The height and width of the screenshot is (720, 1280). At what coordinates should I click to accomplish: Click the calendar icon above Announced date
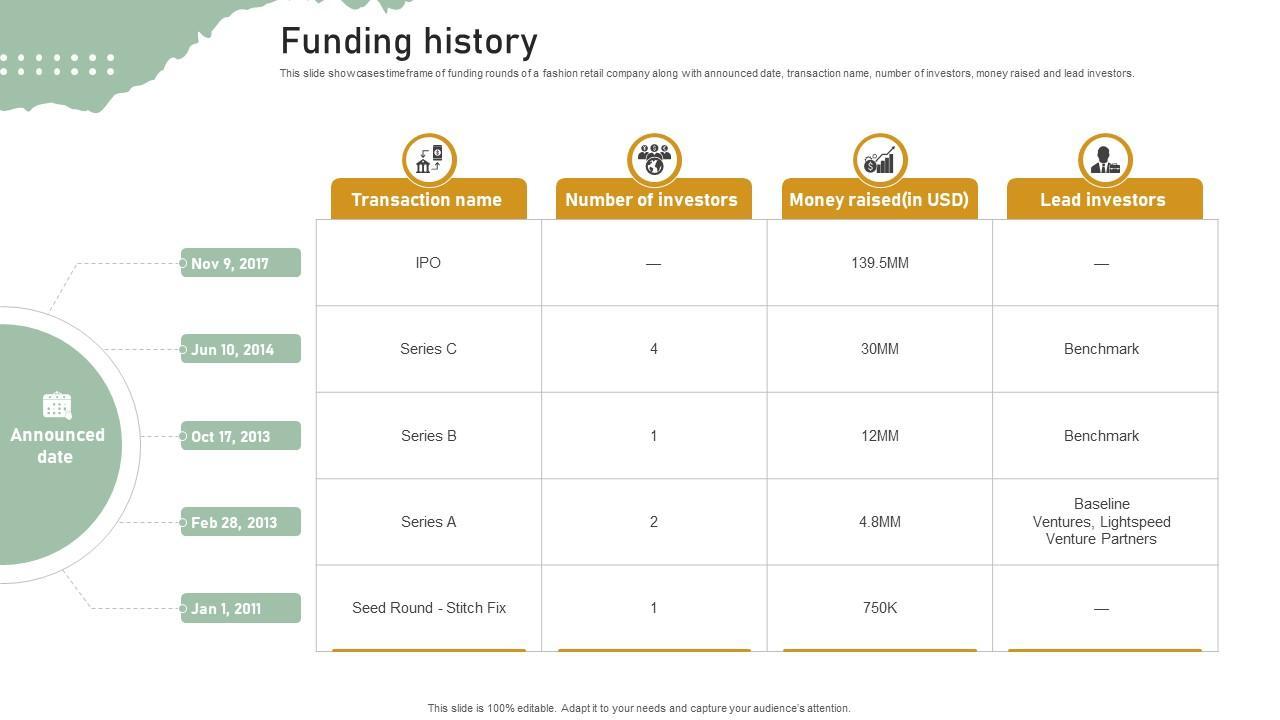tap(57, 405)
